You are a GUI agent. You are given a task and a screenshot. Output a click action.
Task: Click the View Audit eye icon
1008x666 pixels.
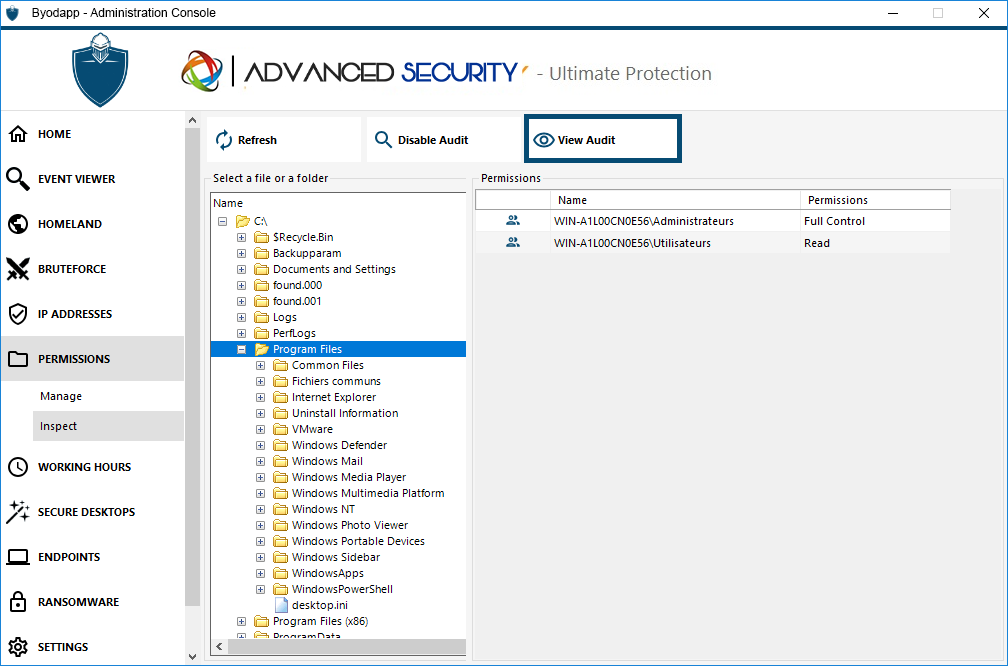543,140
